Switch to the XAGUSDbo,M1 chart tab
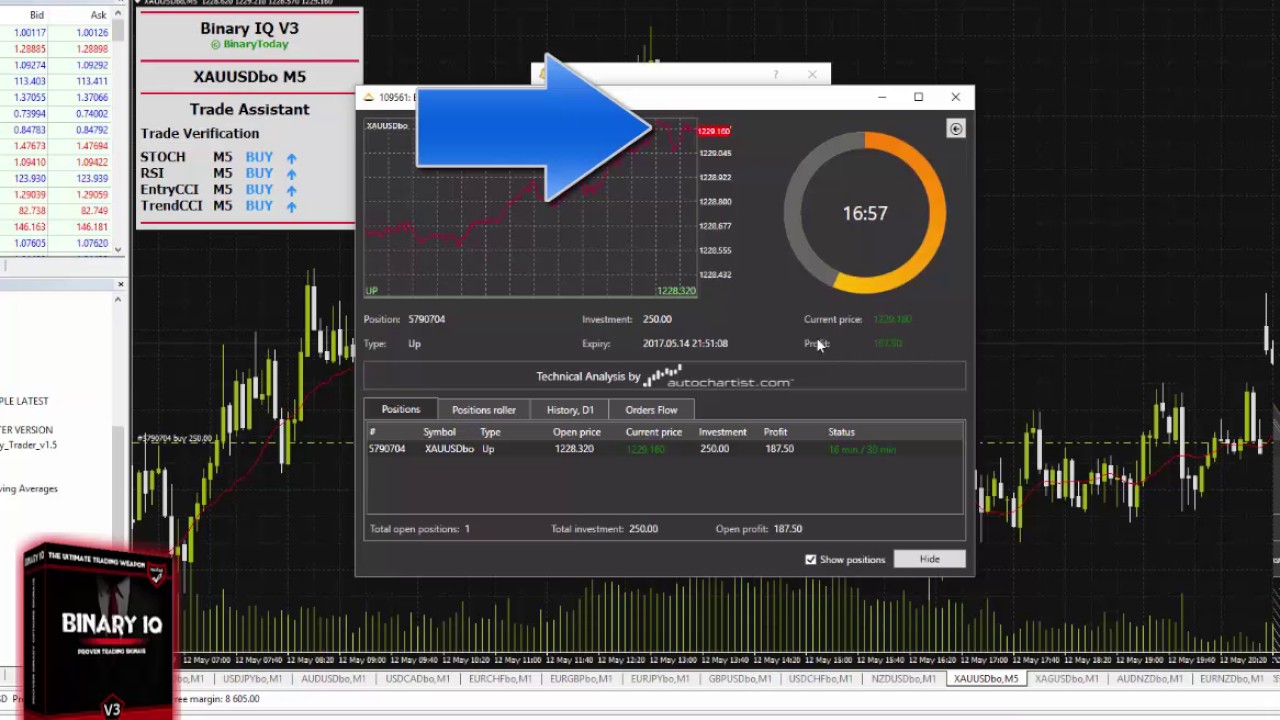The image size is (1280, 720). point(1066,679)
